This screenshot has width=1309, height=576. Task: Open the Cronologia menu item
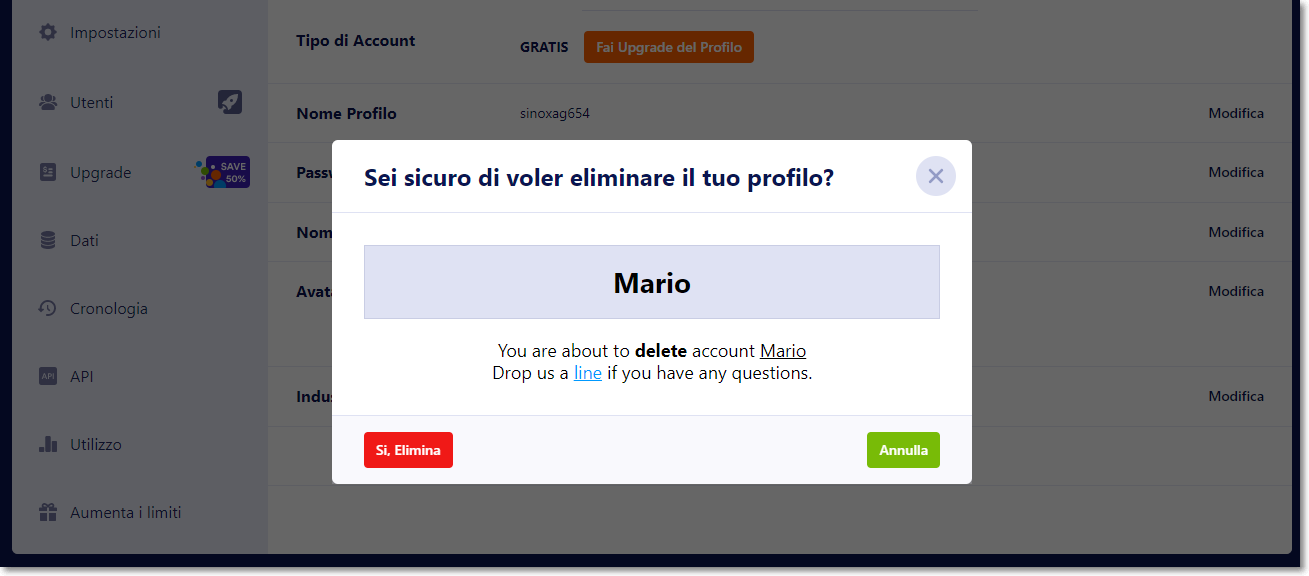pos(109,308)
